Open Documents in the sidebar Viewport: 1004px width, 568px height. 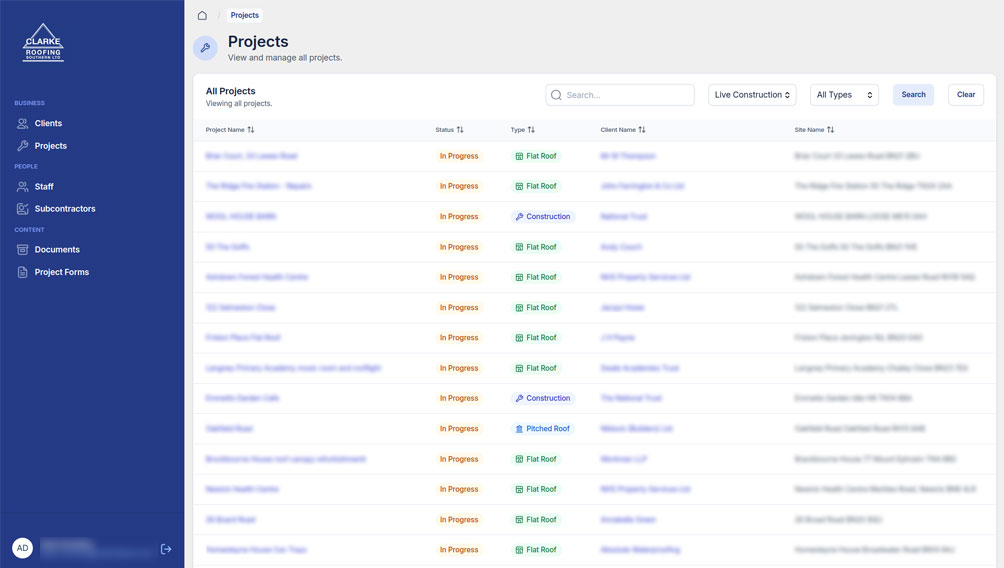point(57,250)
